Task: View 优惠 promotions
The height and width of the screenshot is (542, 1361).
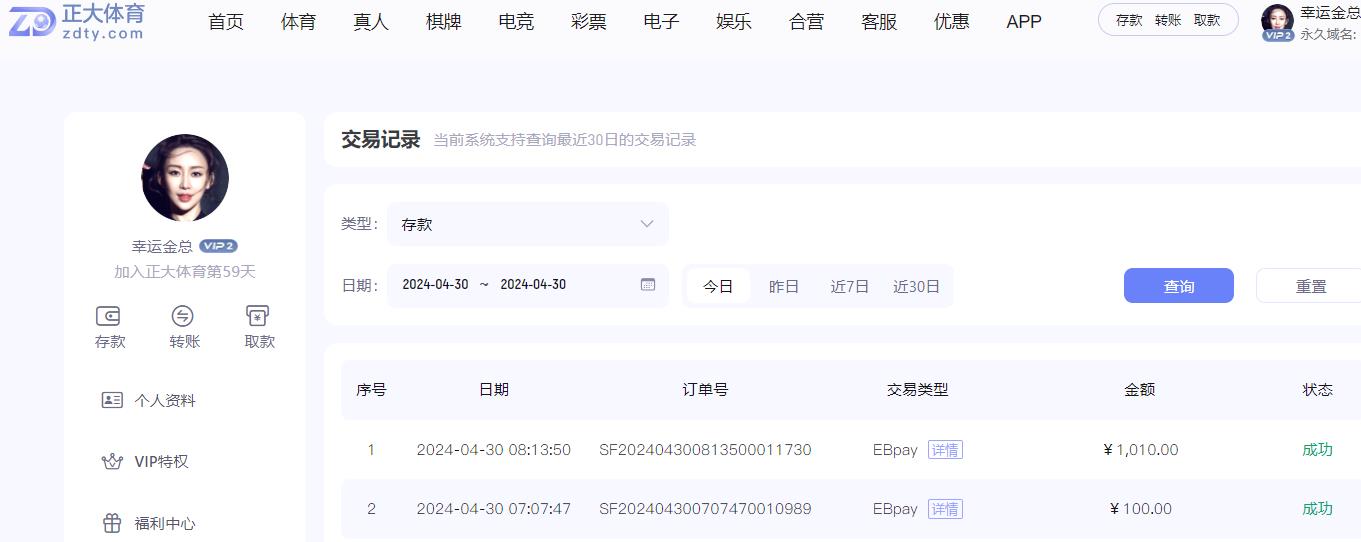Action: (x=951, y=22)
